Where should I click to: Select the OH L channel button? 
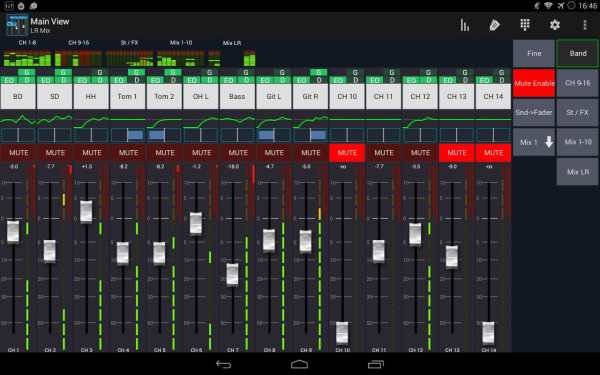(x=201, y=97)
